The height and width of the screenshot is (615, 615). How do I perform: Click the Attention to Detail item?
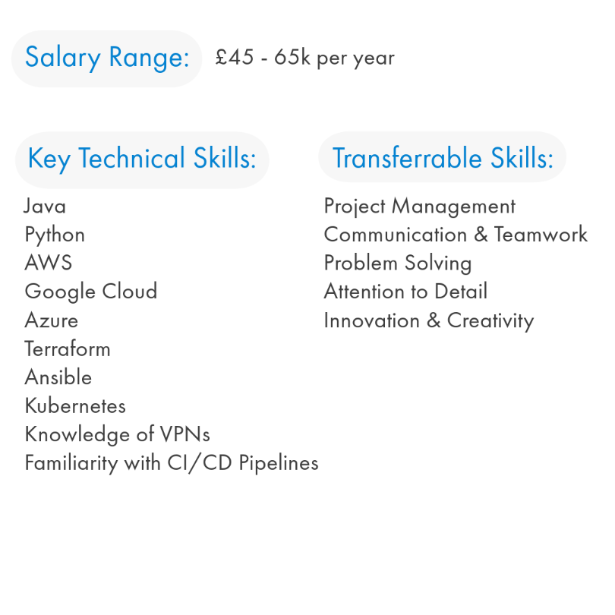pos(406,291)
